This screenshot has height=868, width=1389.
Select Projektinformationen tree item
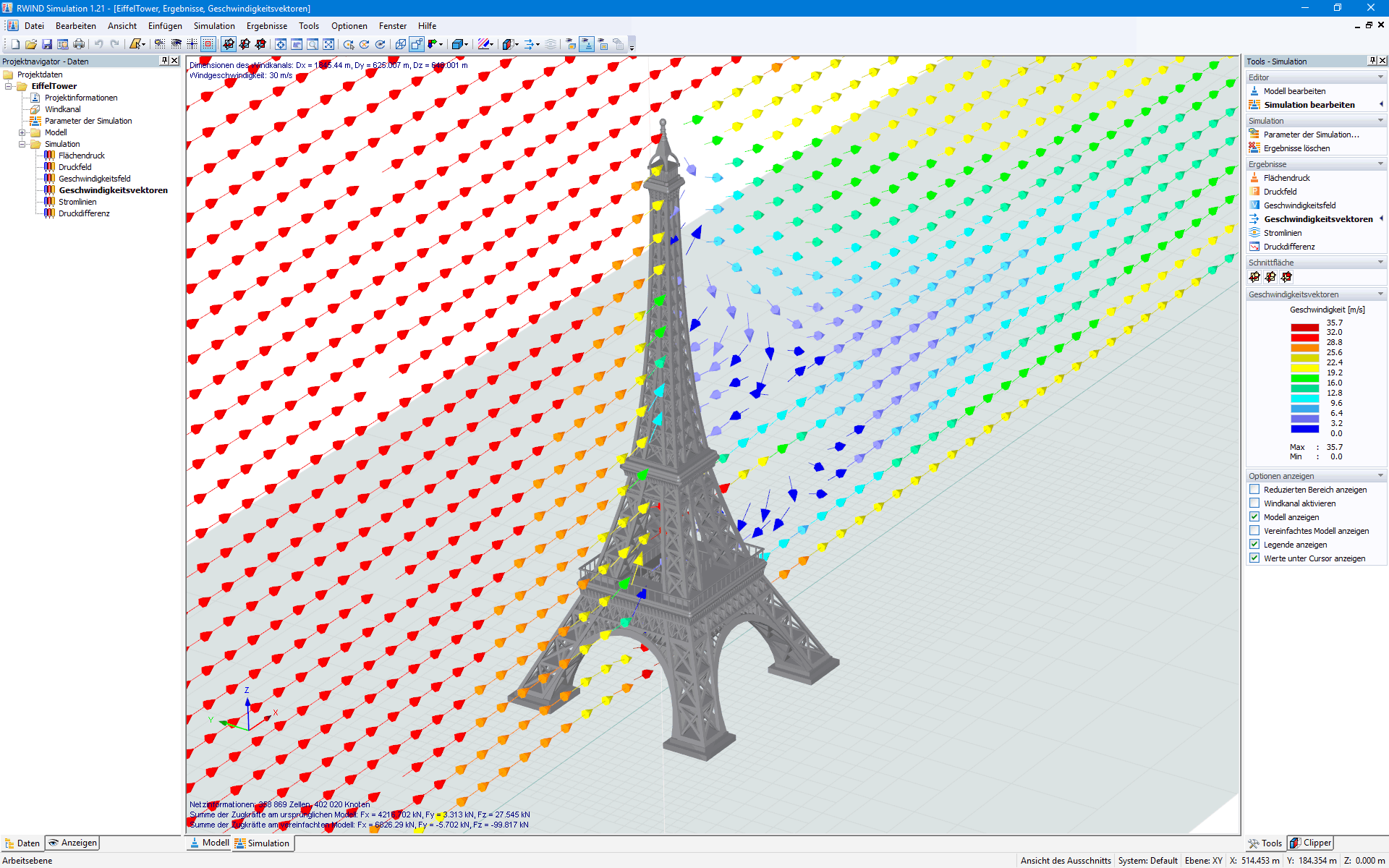81,98
